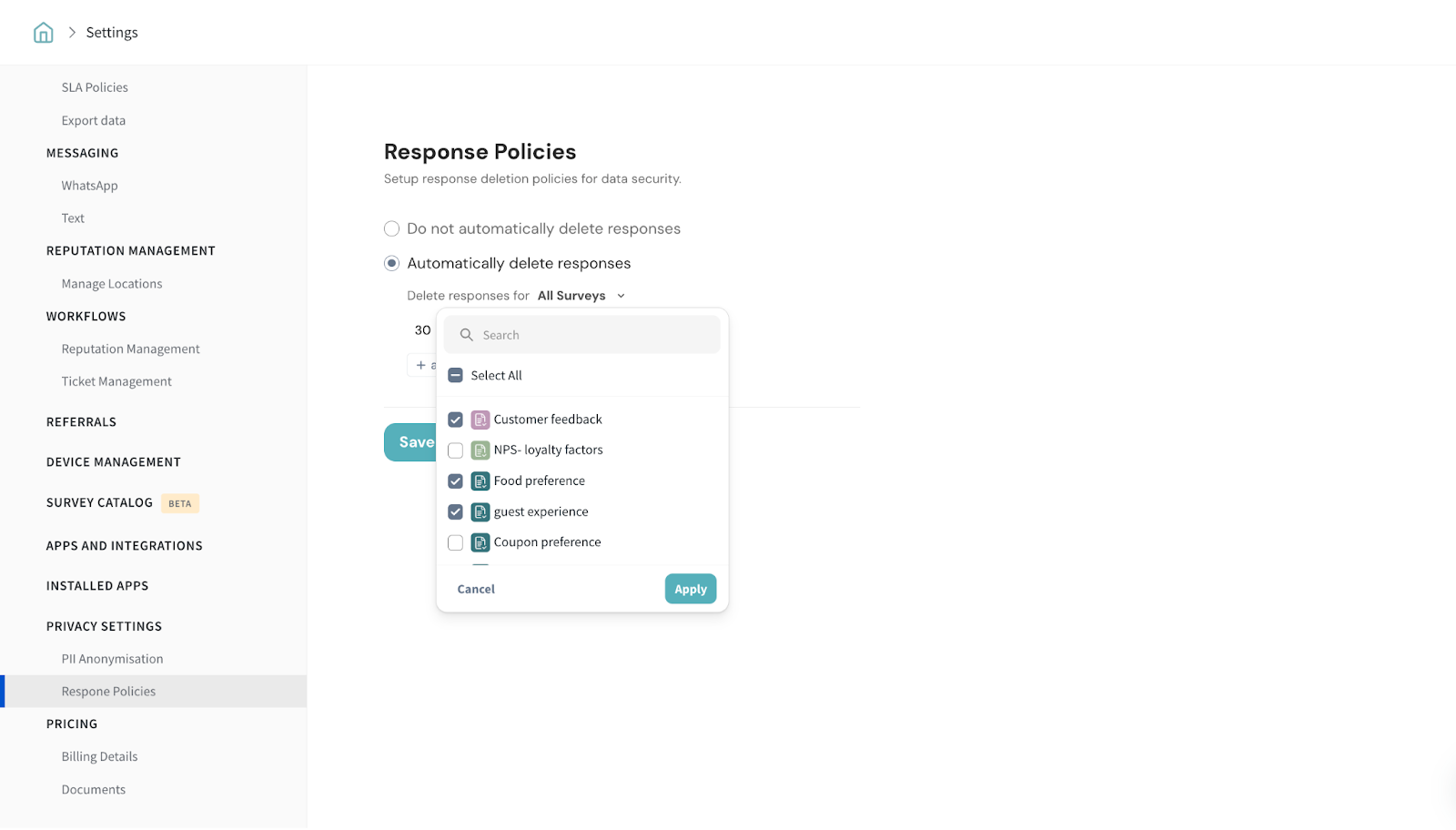Screen dimensions: 1456x830
Task: Toggle the Select All checkbox
Action: click(456, 376)
